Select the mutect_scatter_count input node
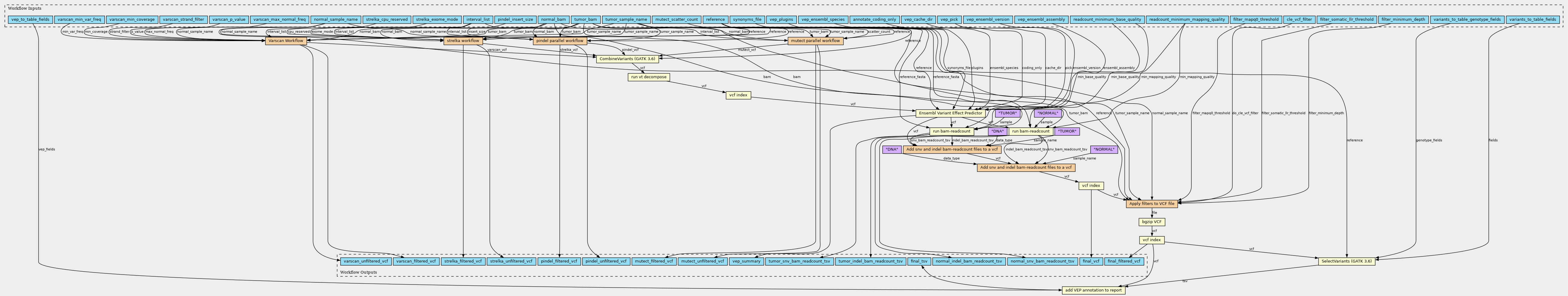1568x296 pixels. pos(676,20)
